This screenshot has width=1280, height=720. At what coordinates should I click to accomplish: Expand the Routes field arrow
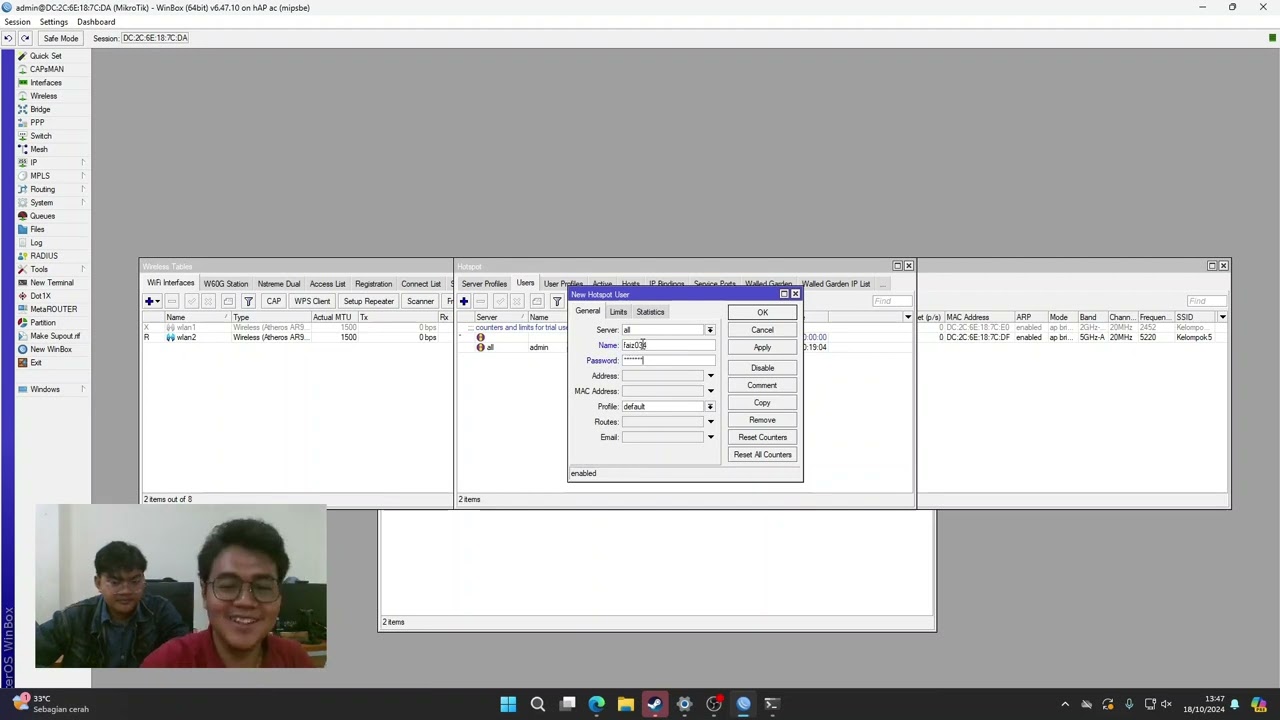tap(710, 422)
